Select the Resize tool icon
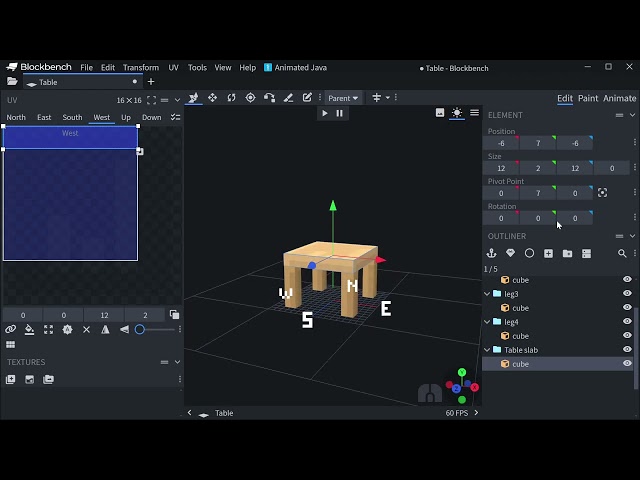This screenshot has height=480, width=640. [x=212, y=98]
